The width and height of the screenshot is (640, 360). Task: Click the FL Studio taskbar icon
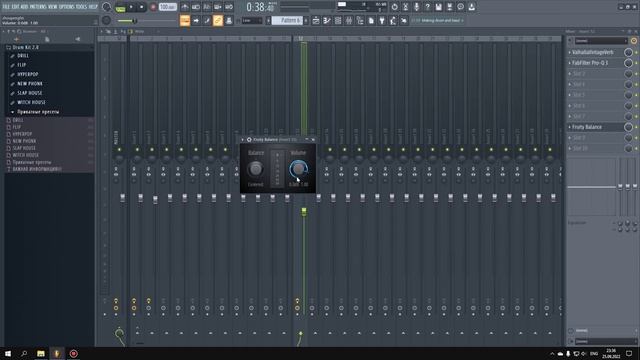tap(57, 353)
